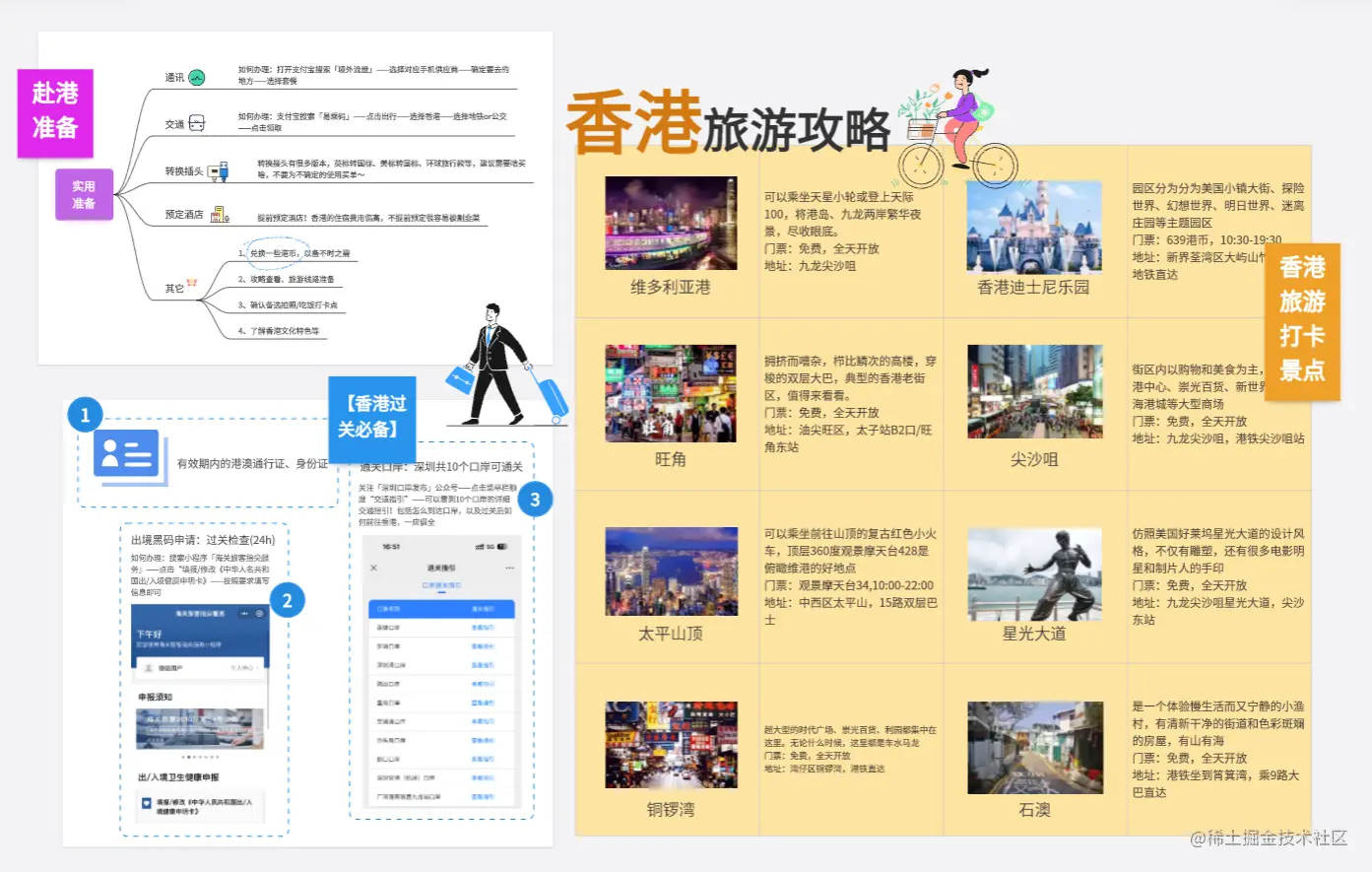Select the 通讯 branch node
The width and height of the screenshot is (1372, 872).
(x=174, y=78)
